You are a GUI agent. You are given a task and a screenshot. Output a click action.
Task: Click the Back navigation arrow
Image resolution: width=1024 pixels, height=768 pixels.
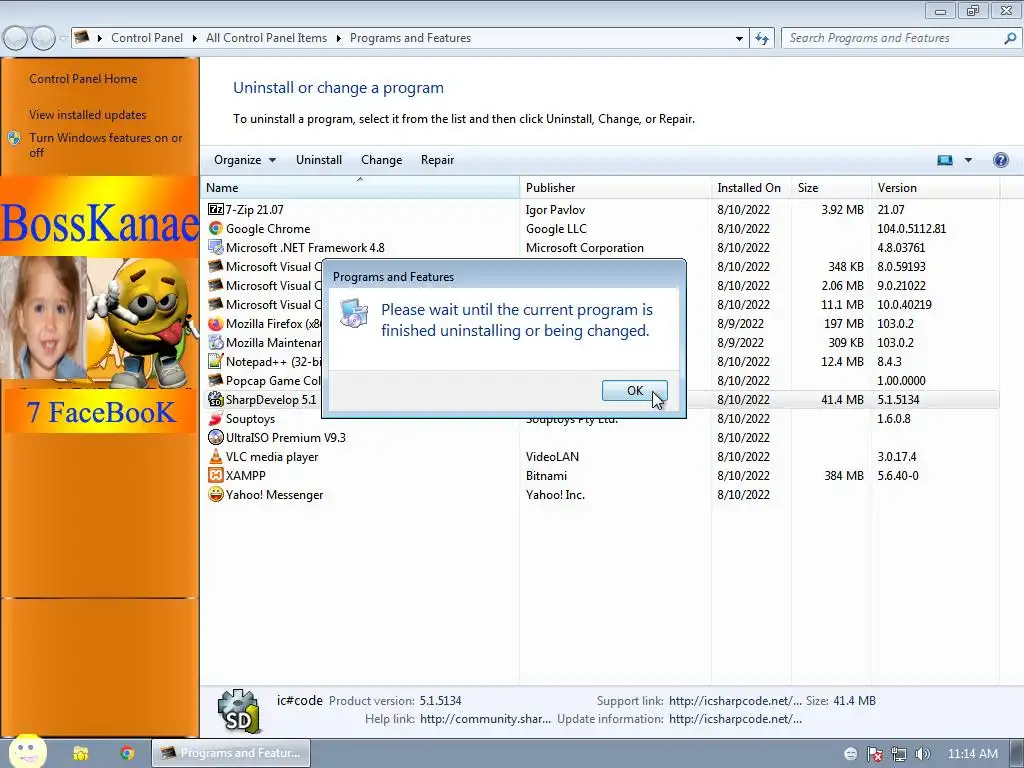(16, 39)
